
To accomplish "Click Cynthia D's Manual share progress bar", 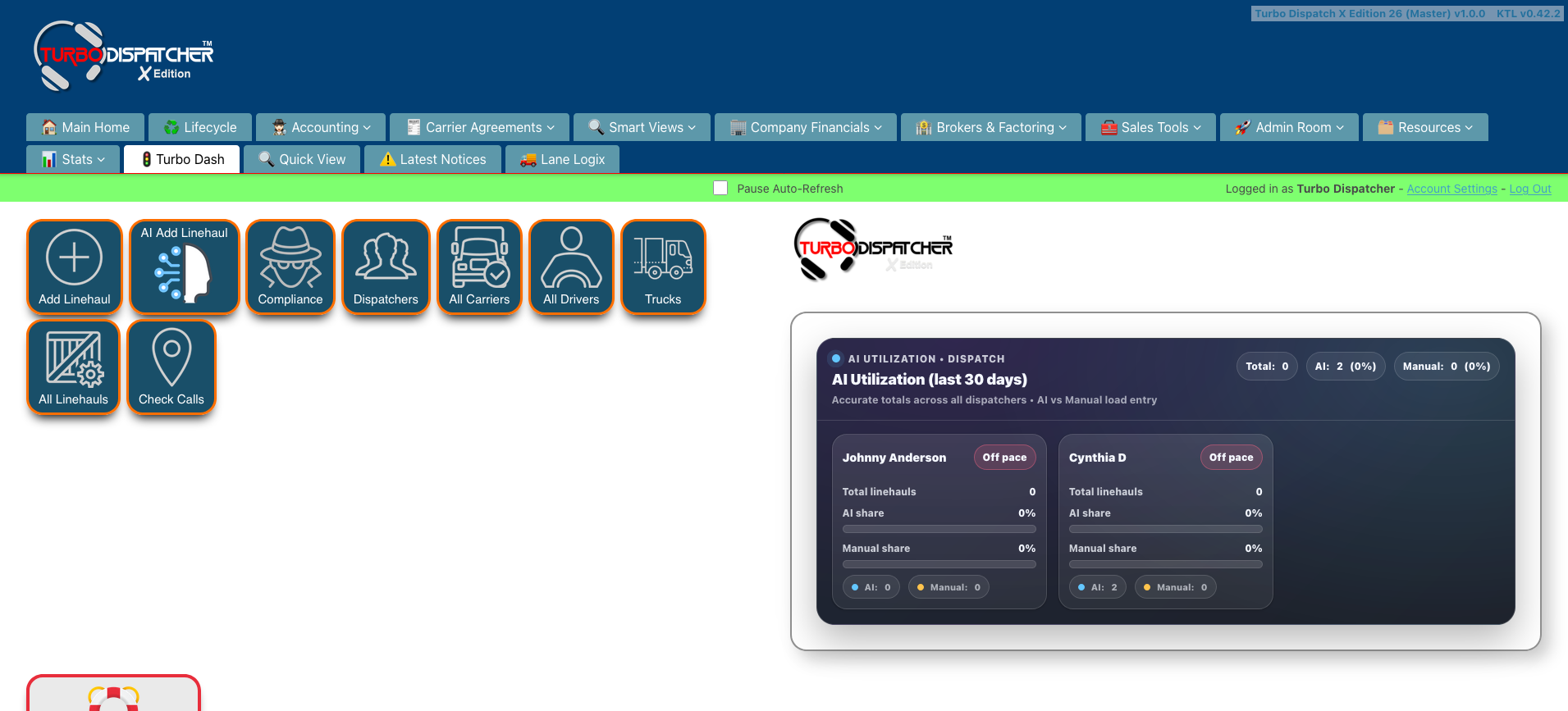I will (1165, 564).
